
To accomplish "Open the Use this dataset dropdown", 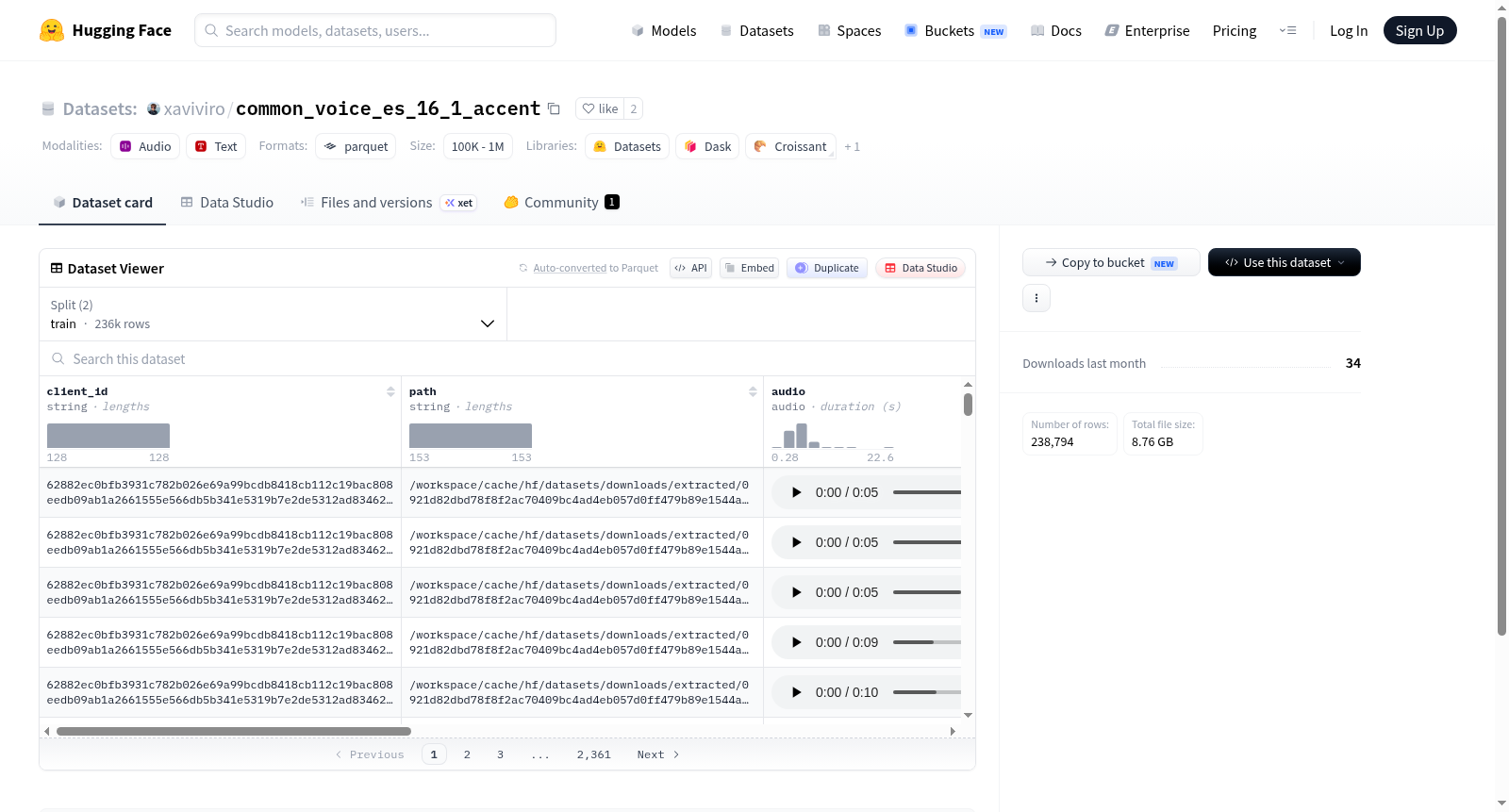I will 1285,262.
